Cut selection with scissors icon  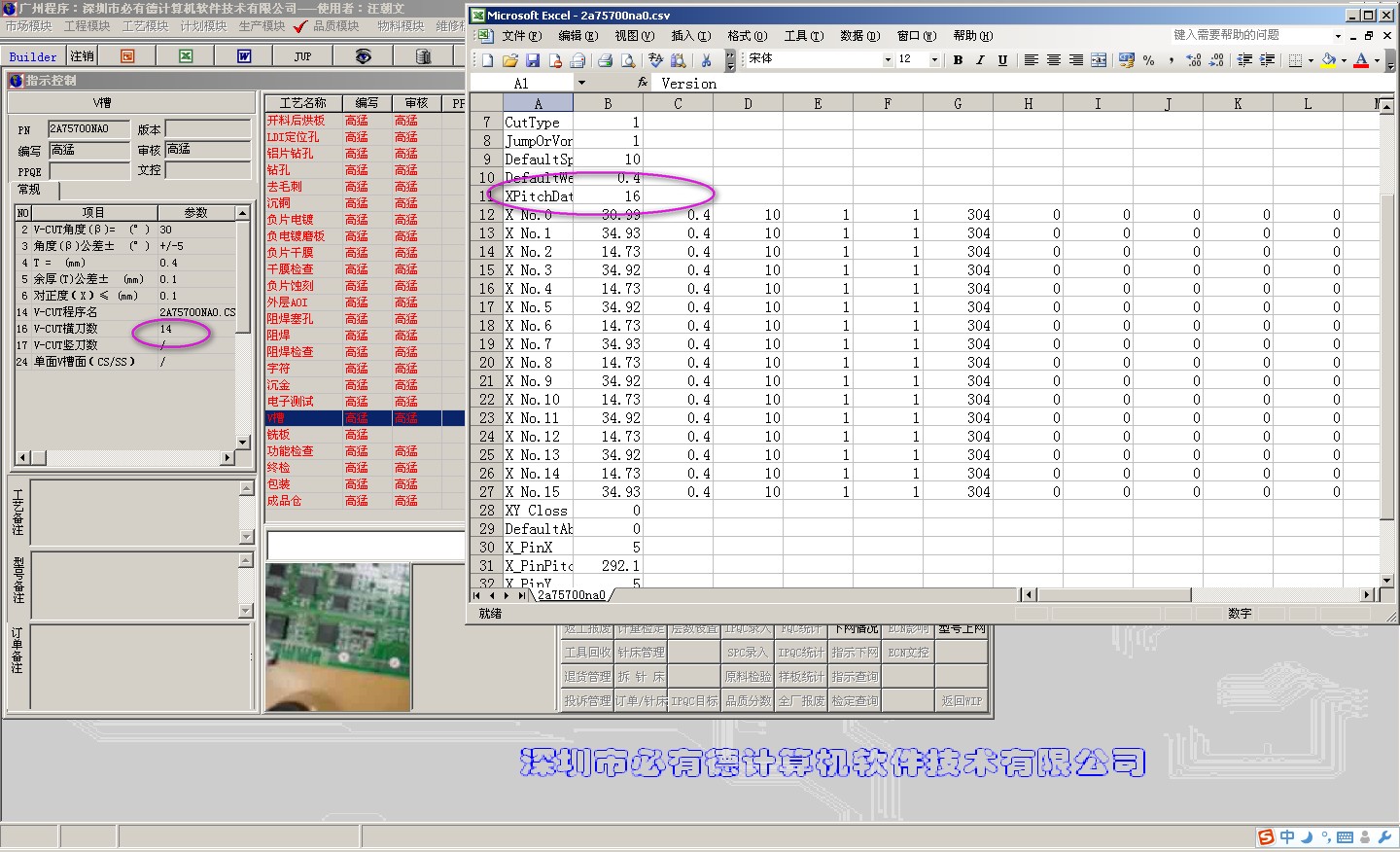coord(706,60)
